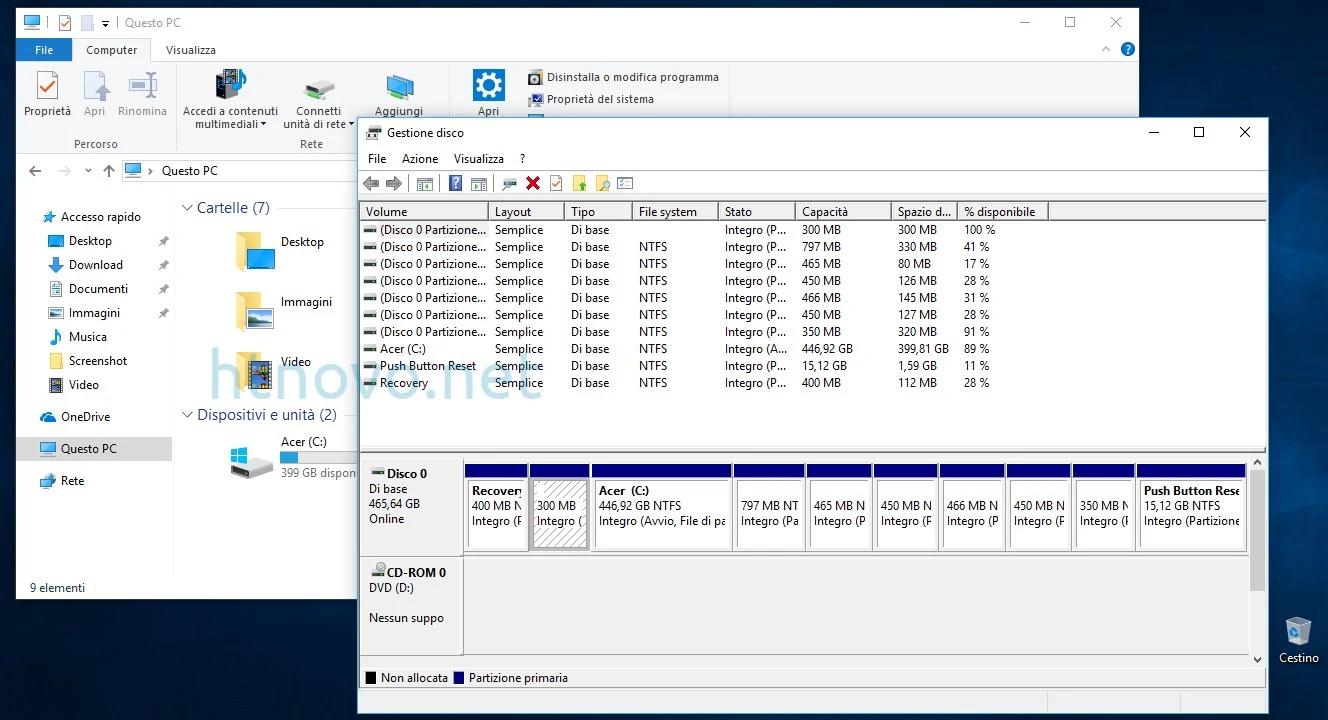Viewport: 1328px width, 720px height.
Task: Open the Immagini folder in Cartelle list
Action: click(256, 310)
